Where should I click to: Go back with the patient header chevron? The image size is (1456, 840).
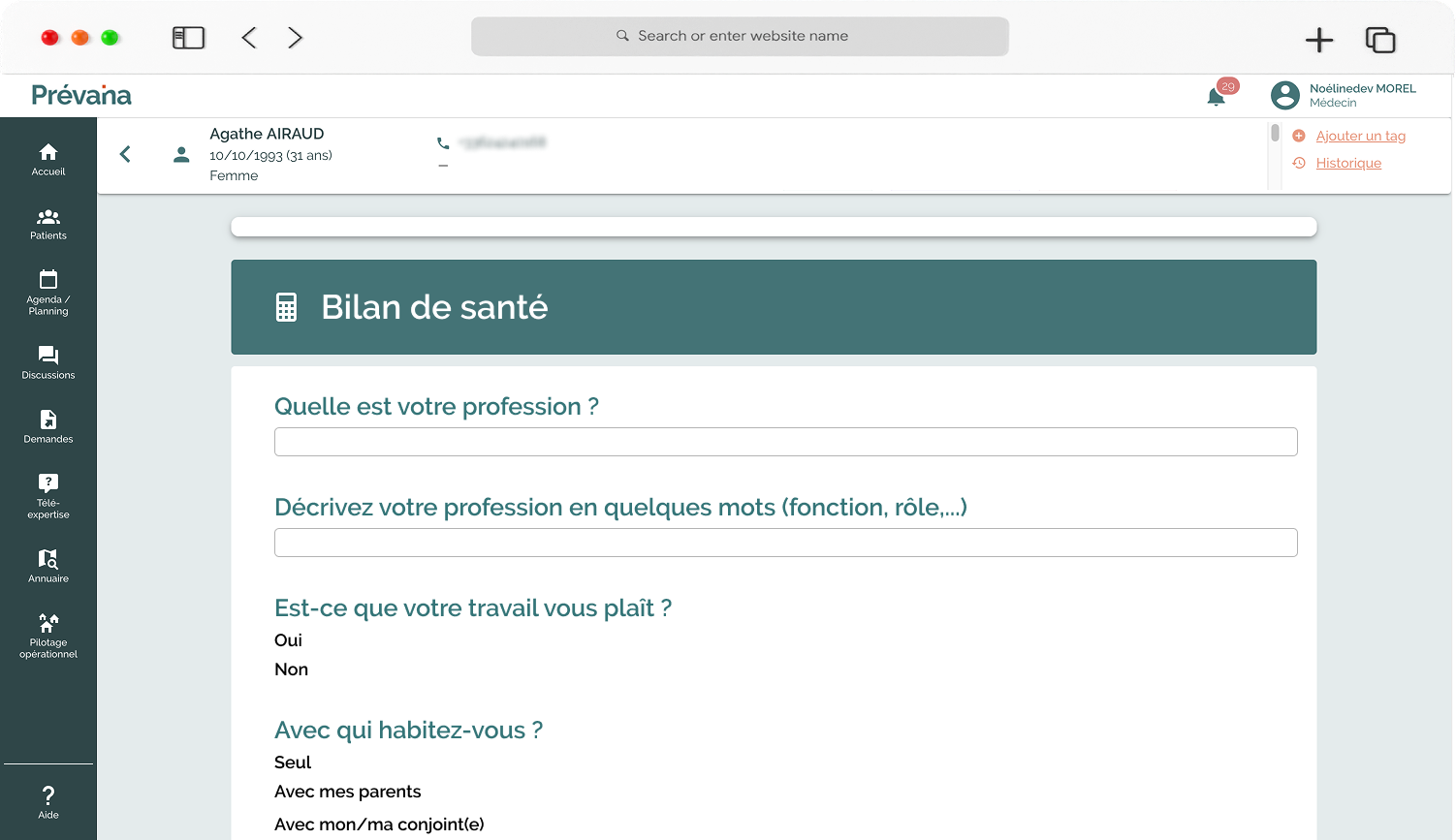125,154
